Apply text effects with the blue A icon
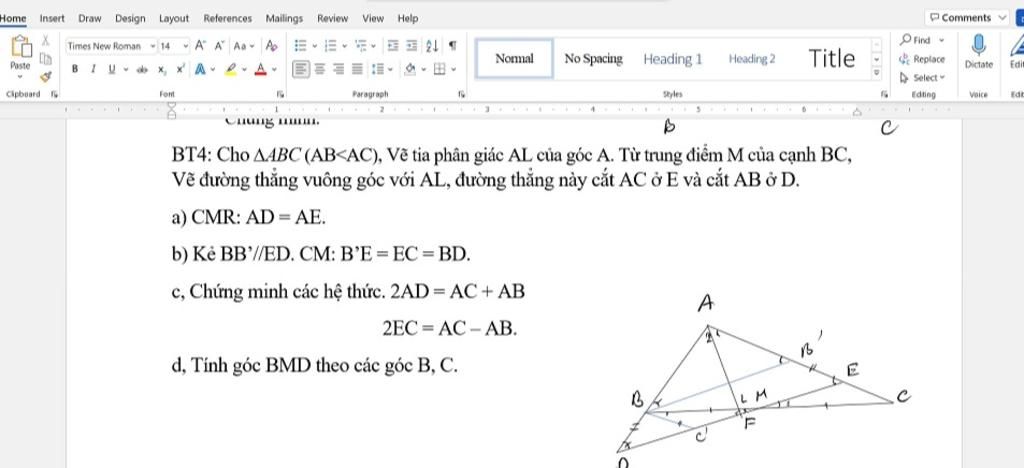 (200, 69)
